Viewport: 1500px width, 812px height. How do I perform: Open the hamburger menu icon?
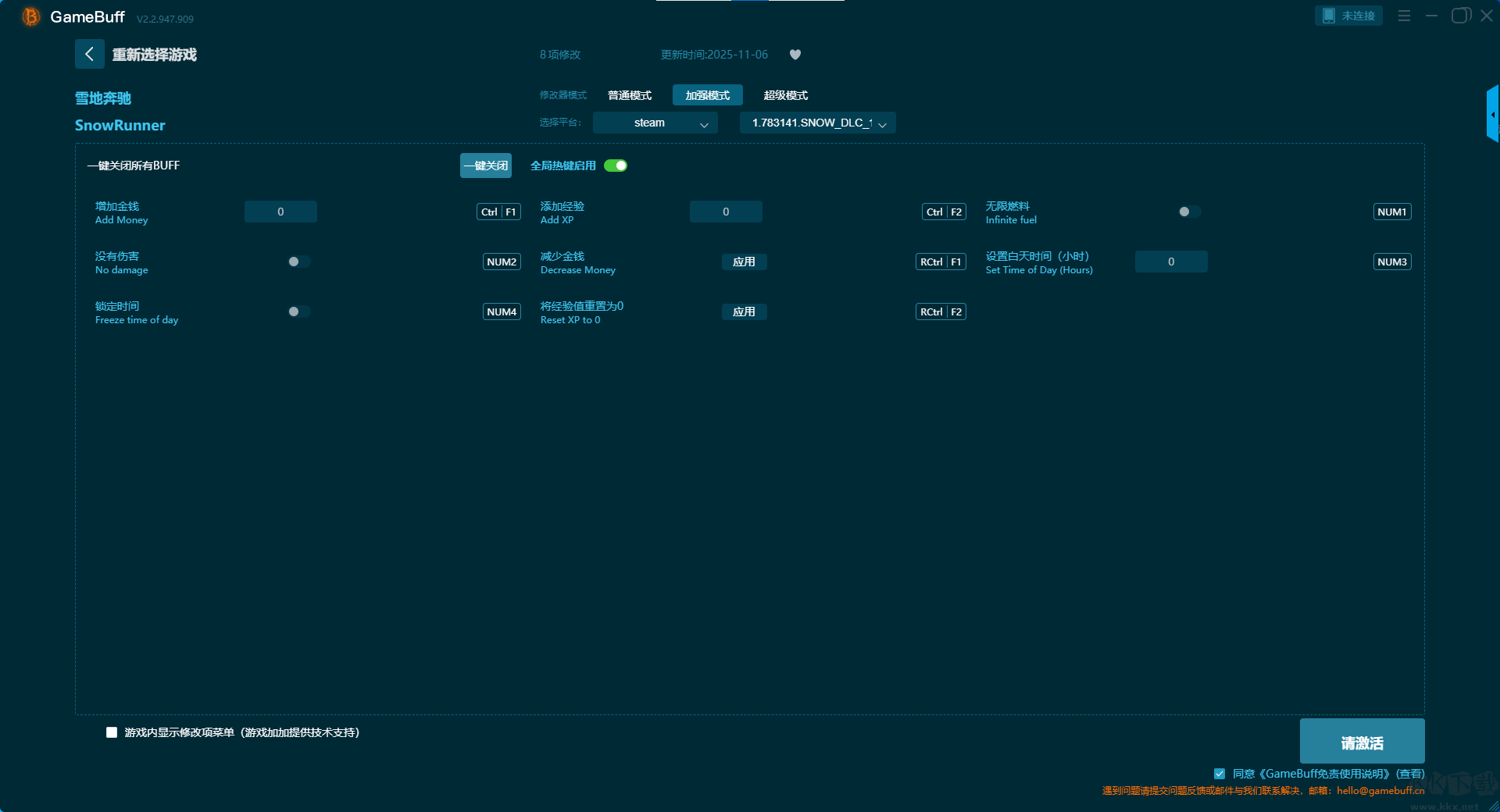(x=1404, y=16)
